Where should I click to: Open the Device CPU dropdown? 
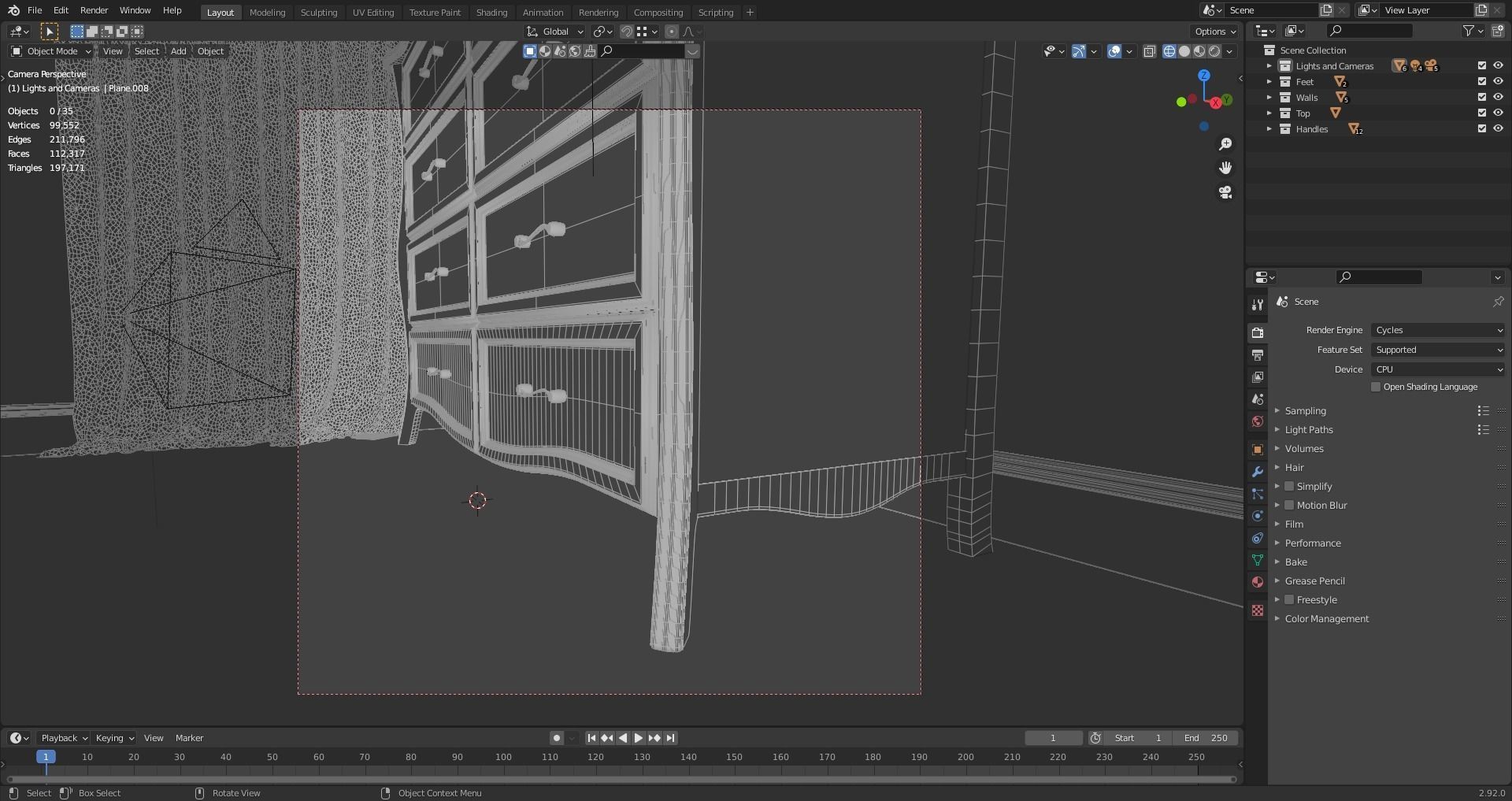1438,369
